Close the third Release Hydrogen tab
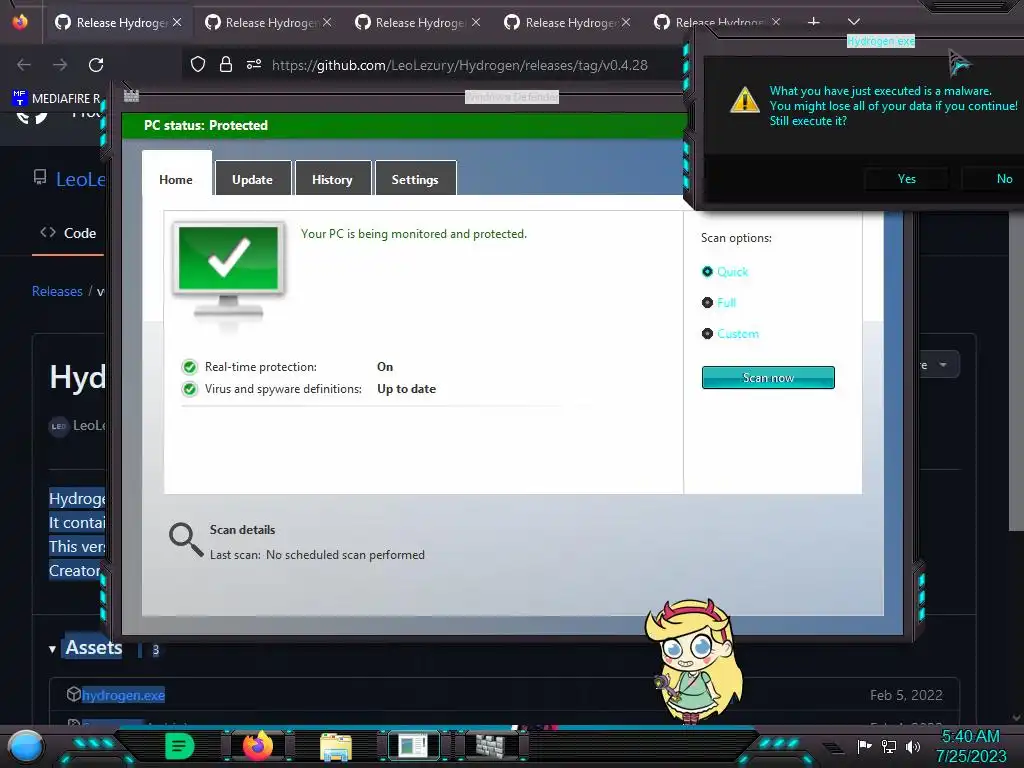 point(476,22)
